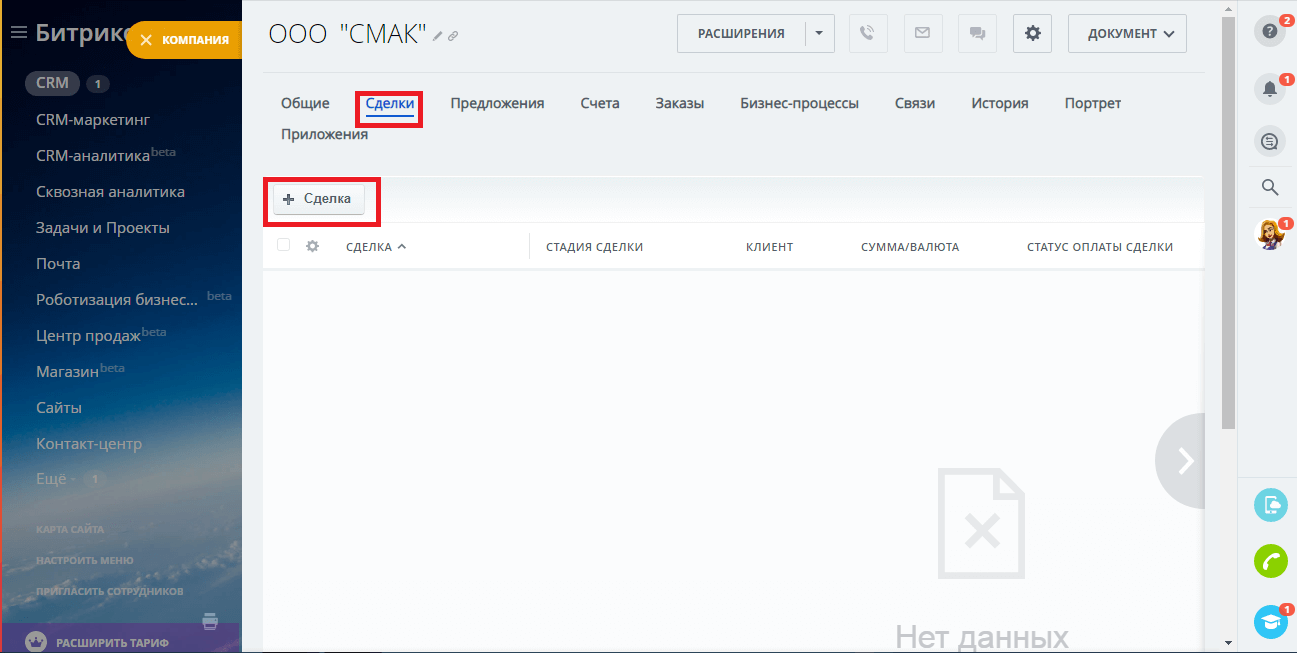Click the СТАДИЯ СДЕЛКИ column header
This screenshot has width=1297, height=653.
[594, 247]
